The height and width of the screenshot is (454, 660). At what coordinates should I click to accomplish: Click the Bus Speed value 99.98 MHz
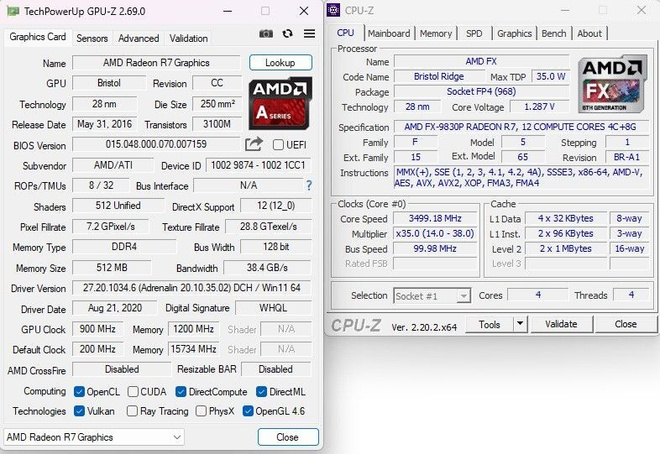[x=435, y=249]
